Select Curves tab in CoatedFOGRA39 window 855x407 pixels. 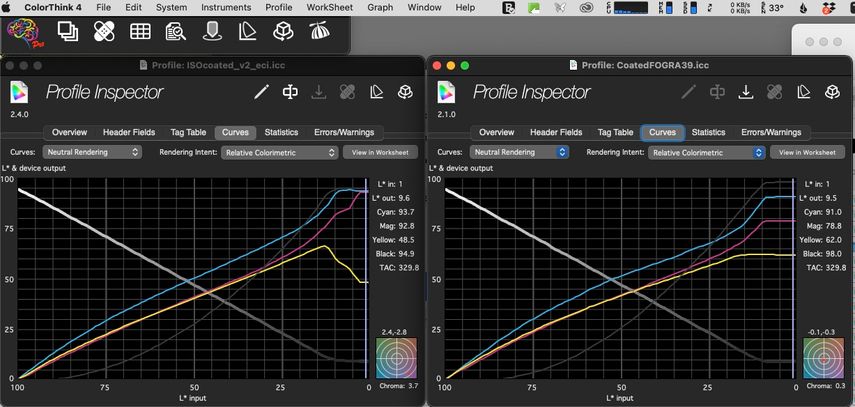pos(662,132)
